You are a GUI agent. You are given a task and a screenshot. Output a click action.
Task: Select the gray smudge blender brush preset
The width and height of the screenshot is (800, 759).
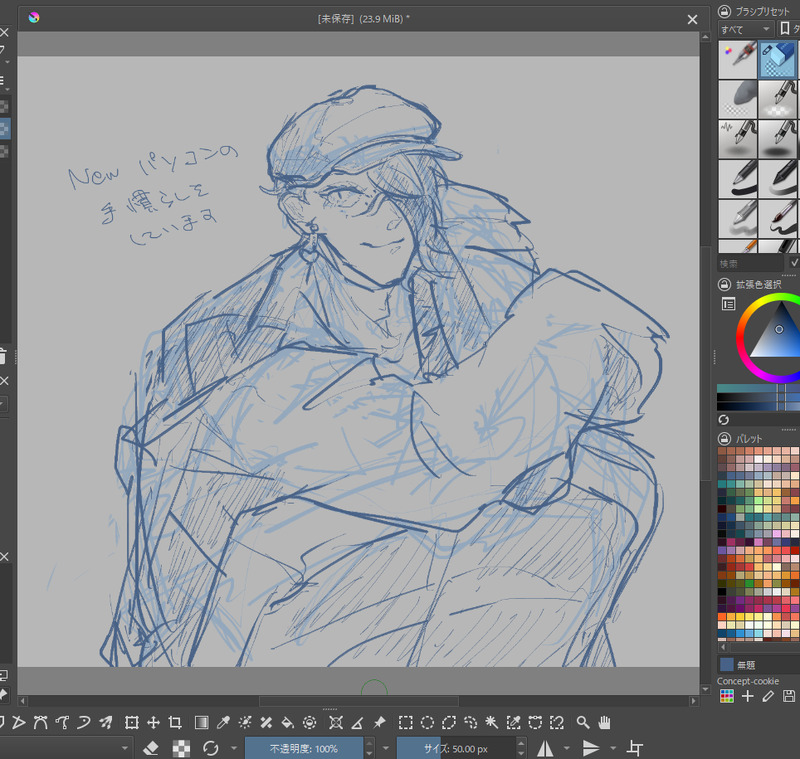pos(738,99)
